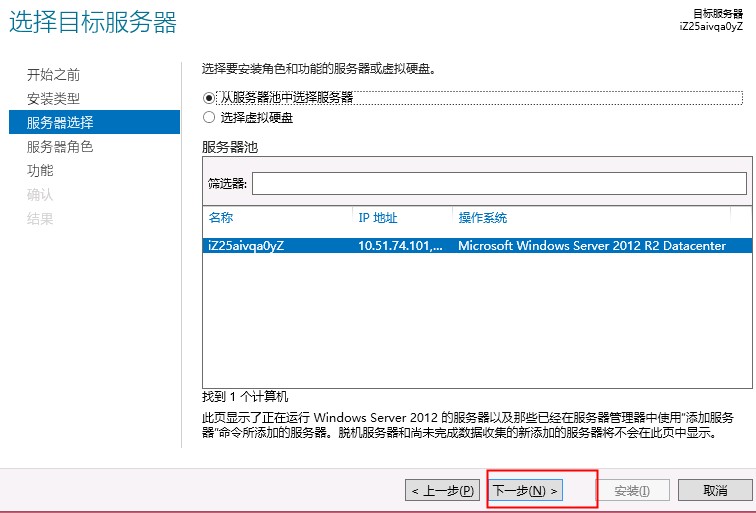Click the Windows Server 2012 R2 Datacenter cell
Screen dimensions: 756x513
point(591,246)
